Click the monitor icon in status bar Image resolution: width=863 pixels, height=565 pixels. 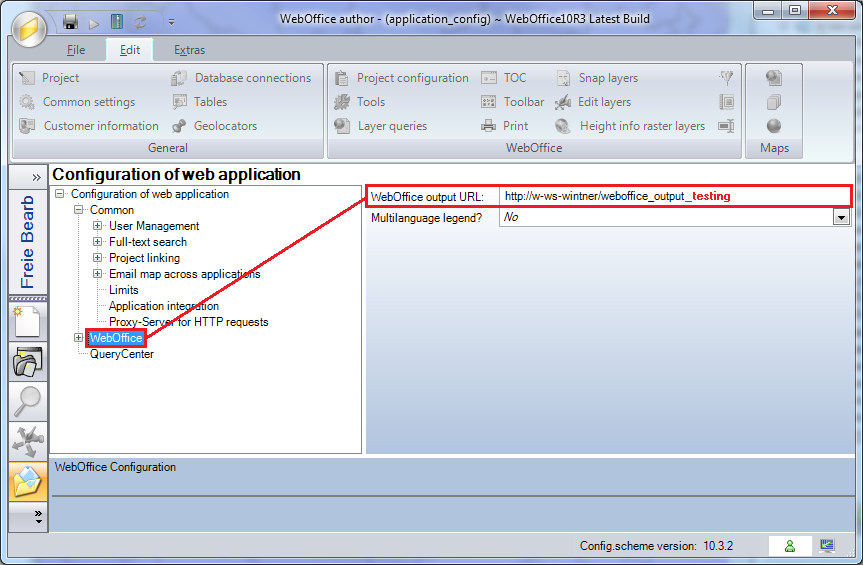point(827,546)
